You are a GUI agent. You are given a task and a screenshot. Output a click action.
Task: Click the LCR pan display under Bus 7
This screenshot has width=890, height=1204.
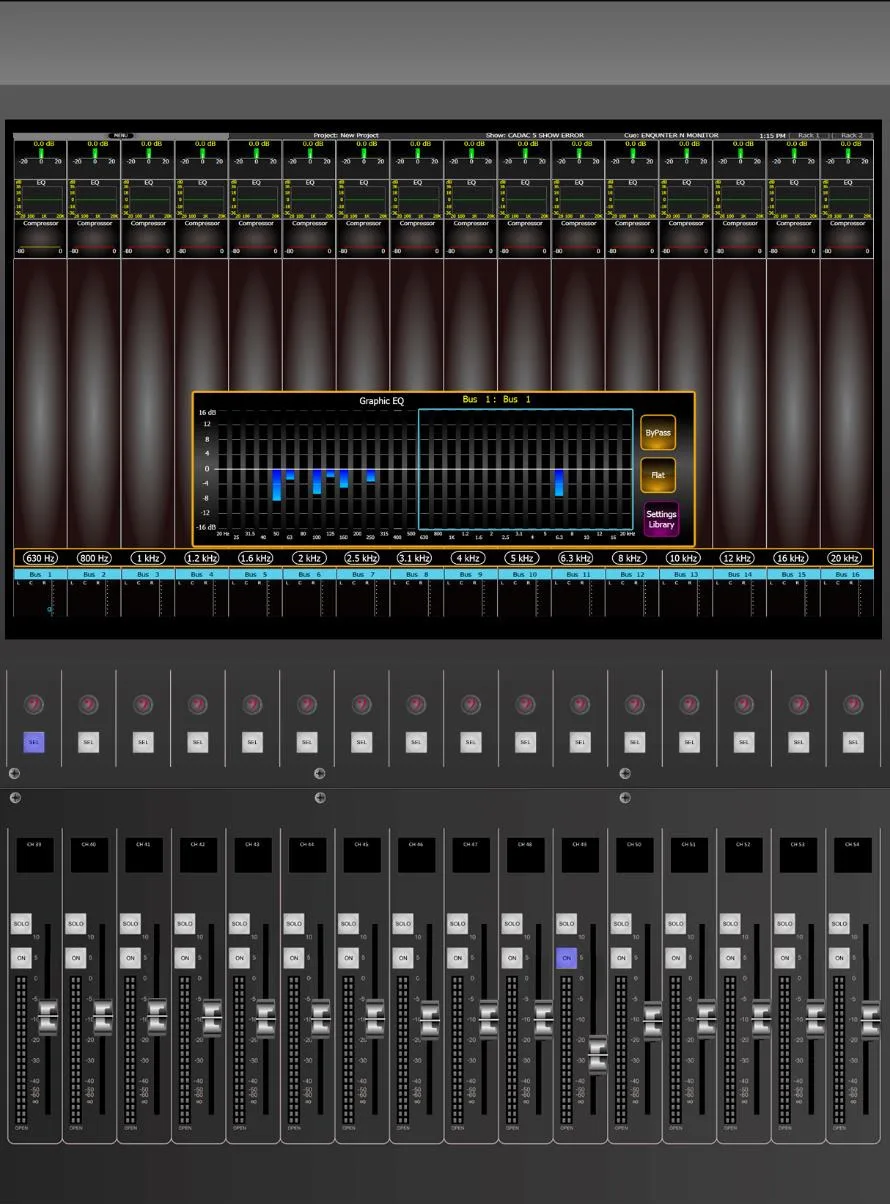(x=363, y=598)
